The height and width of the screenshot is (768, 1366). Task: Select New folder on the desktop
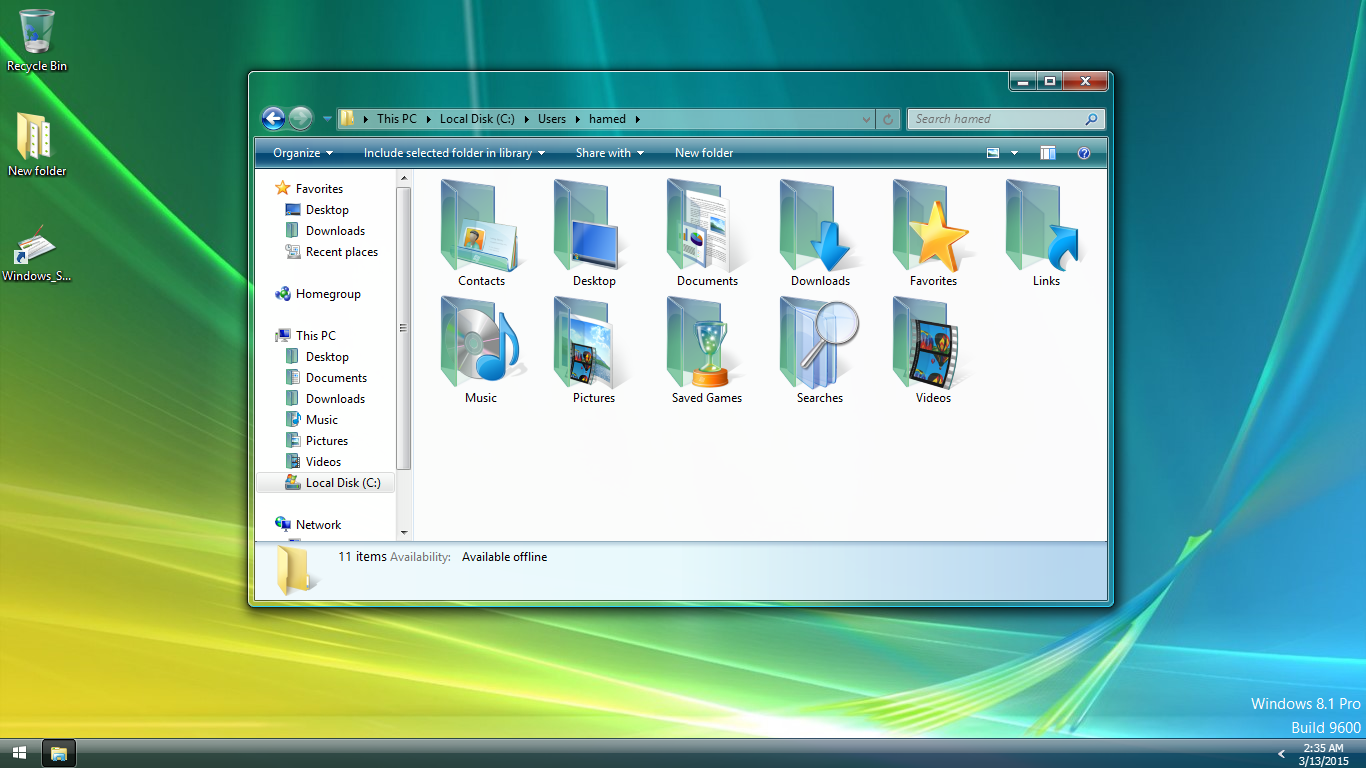(x=37, y=144)
